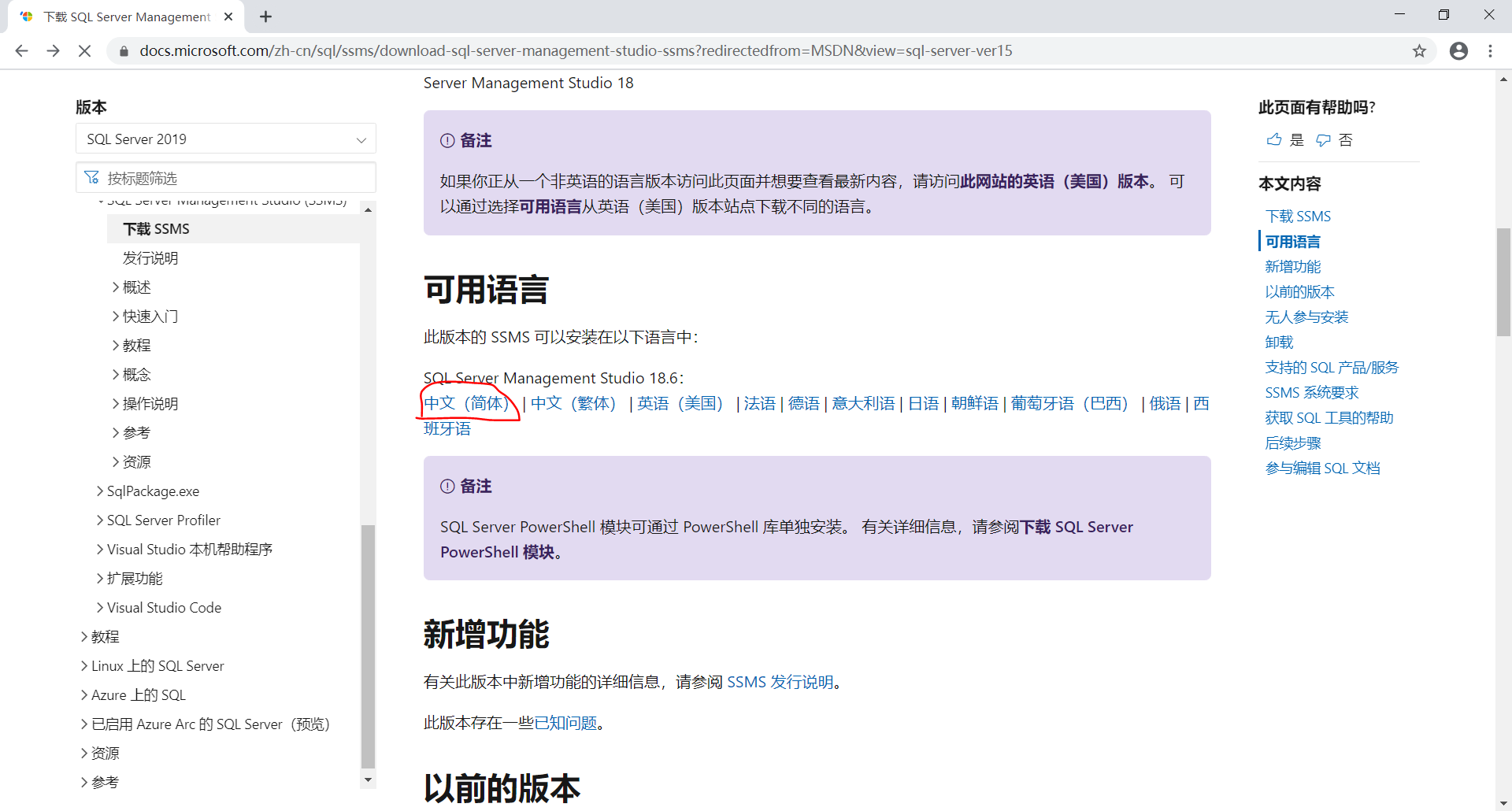Stop page loading with the X icon
Screen dimensions: 1512x811
click(x=84, y=50)
